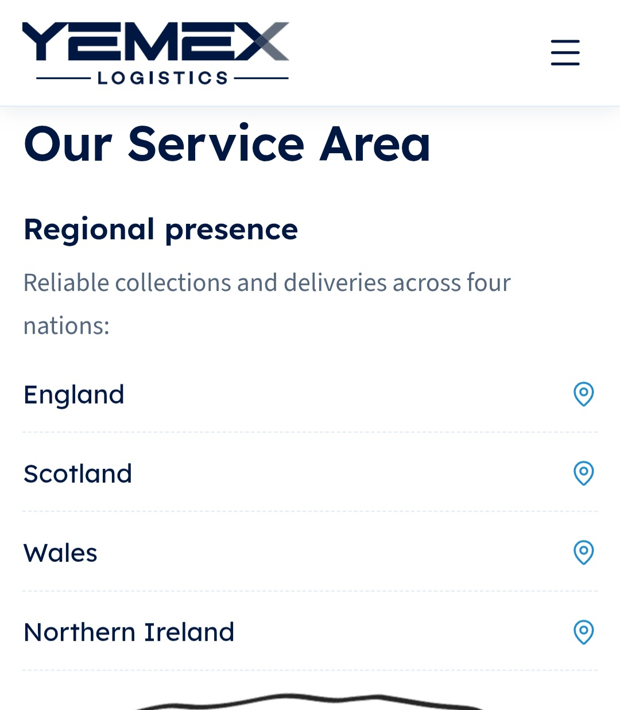This screenshot has height=710, width=620.
Task: Click the map outline at the page bottom
Action: [x=310, y=701]
